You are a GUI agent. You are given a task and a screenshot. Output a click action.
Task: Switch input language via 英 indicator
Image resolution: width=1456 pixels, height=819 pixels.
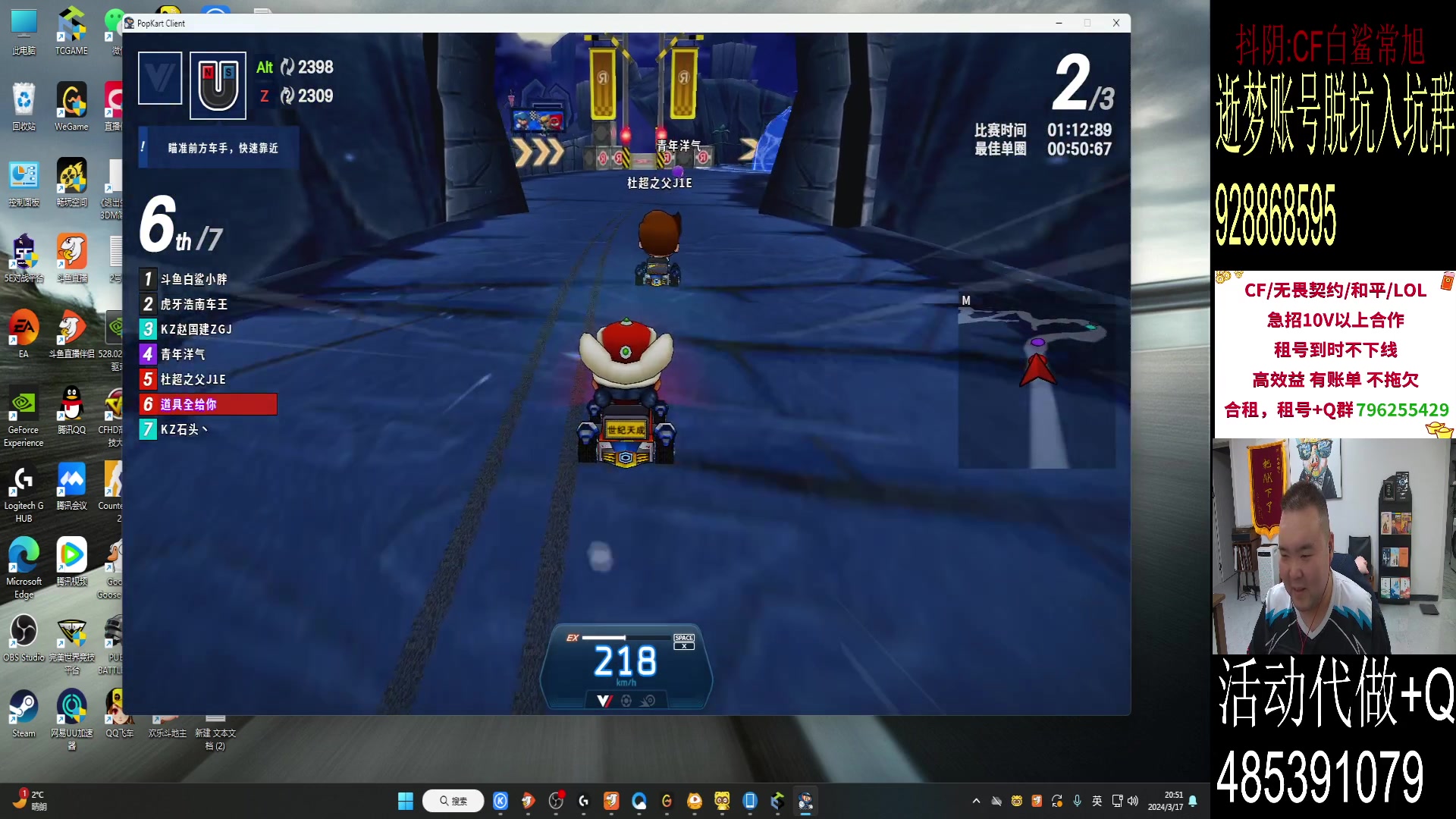tap(1097, 801)
